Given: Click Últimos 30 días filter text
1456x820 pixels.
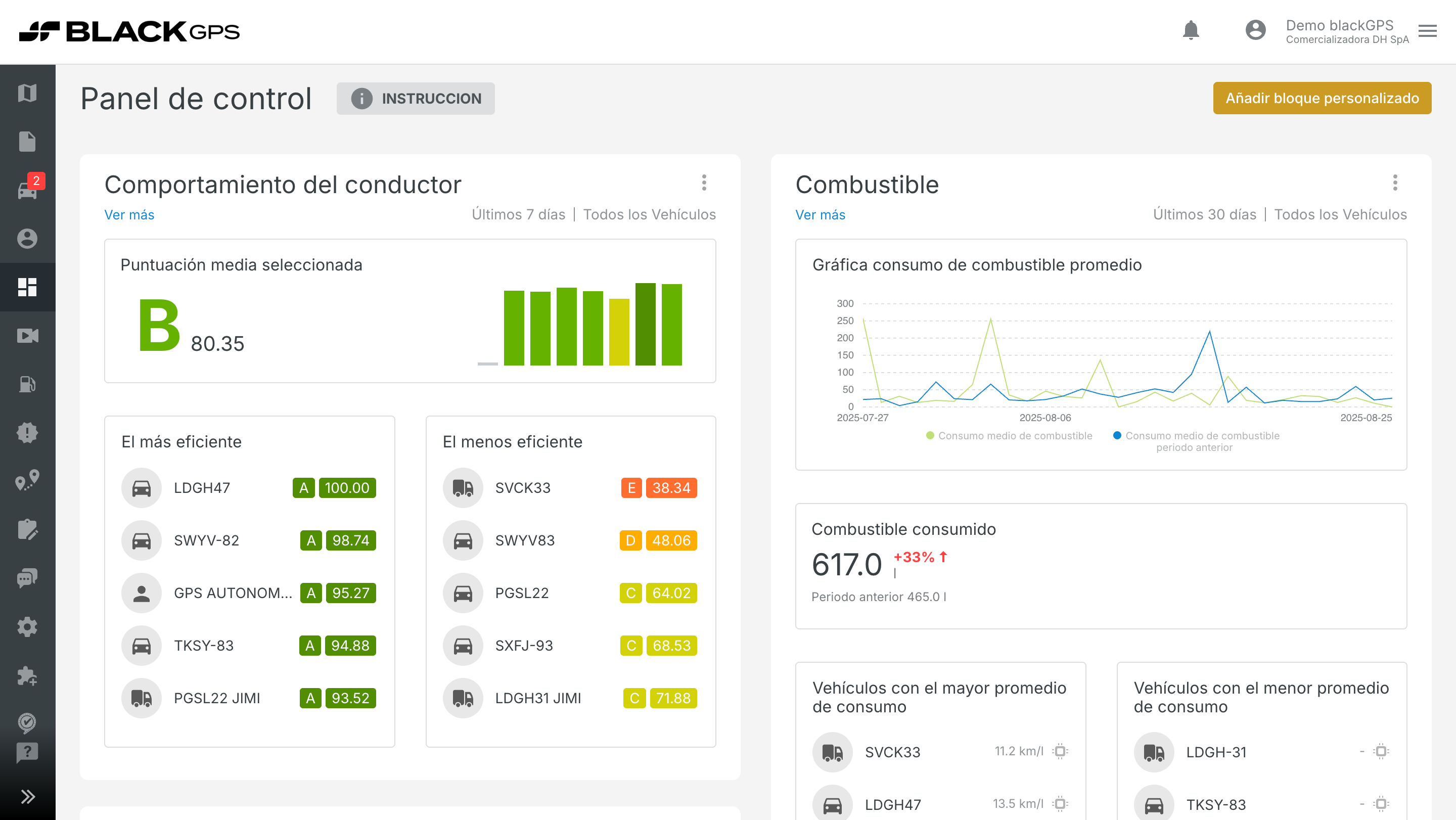Looking at the screenshot, I should [1204, 215].
